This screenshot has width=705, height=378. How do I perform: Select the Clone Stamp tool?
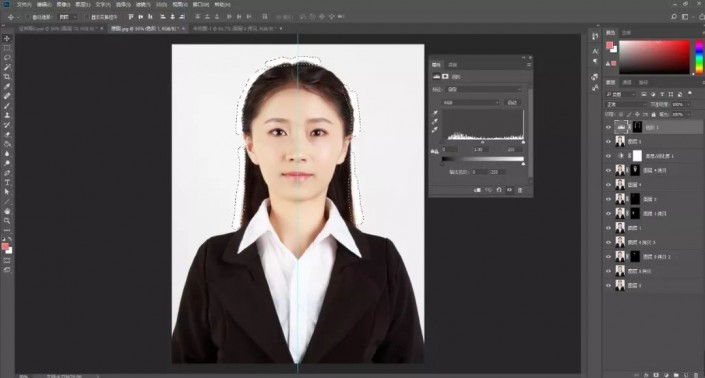[7, 115]
